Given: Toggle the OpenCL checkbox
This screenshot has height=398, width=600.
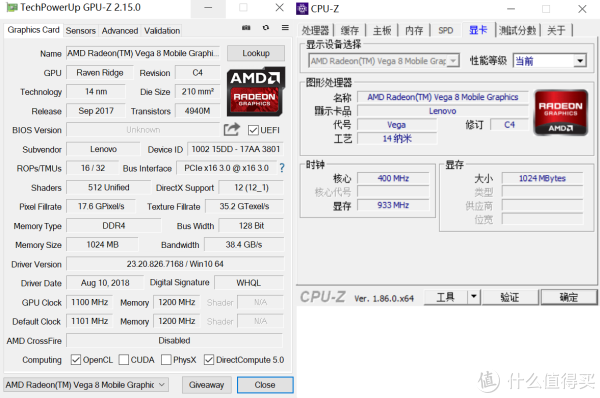Looking at the screenshot, I should point(76,360).
